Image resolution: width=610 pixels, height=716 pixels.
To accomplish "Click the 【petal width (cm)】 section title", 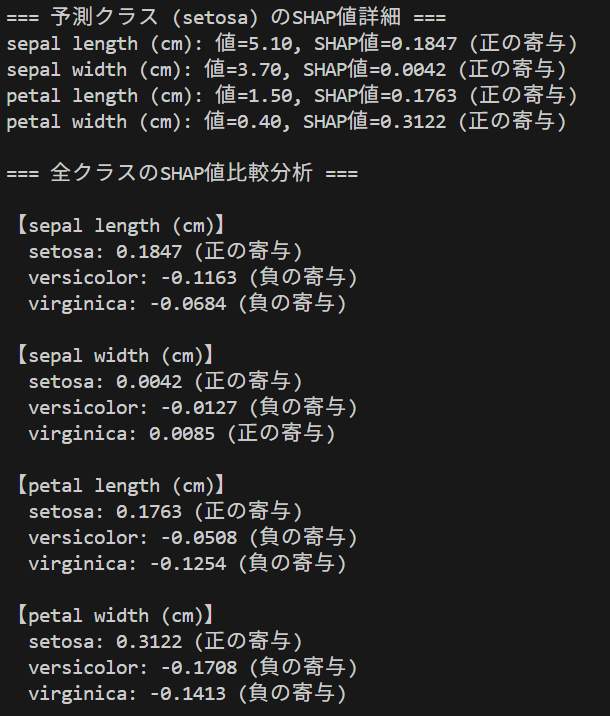I will (x=116, y=616).
